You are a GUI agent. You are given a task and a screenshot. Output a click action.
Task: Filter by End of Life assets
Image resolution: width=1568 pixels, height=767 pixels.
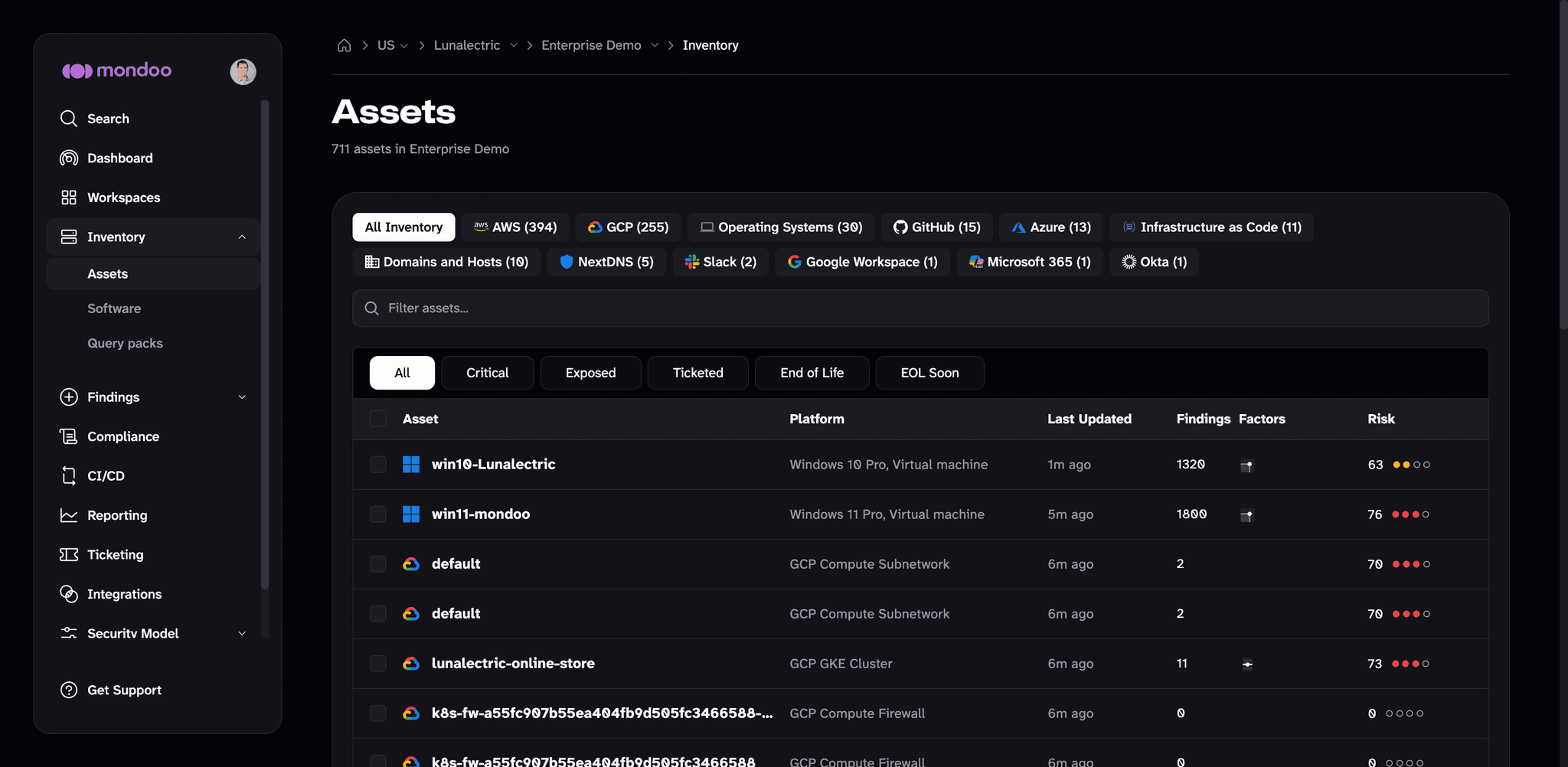point(812,373)
